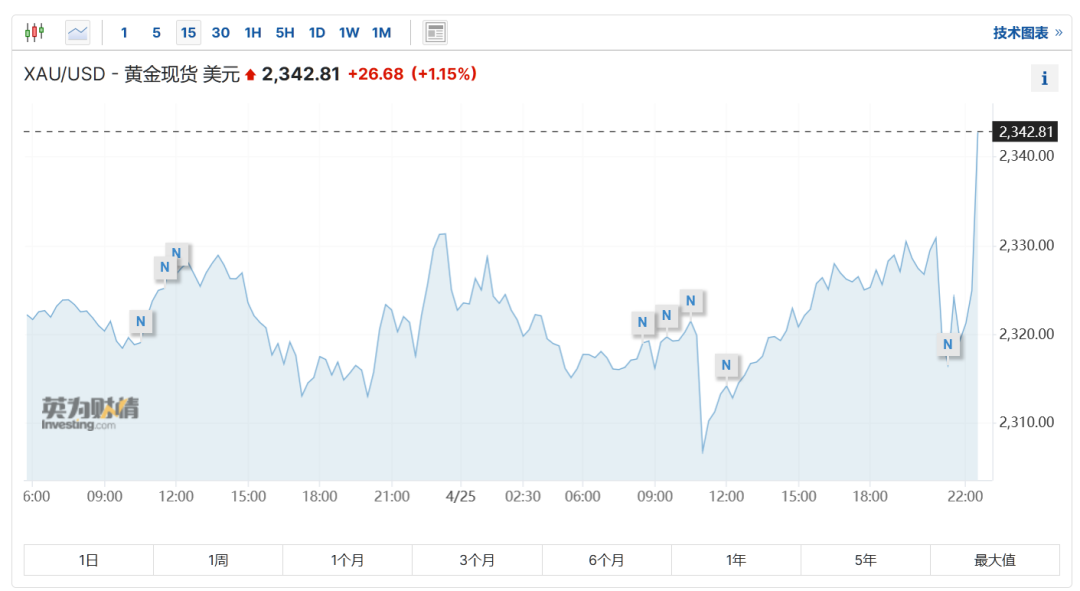Open the news marker near 12:00 on 4/25

click(726, 365)
